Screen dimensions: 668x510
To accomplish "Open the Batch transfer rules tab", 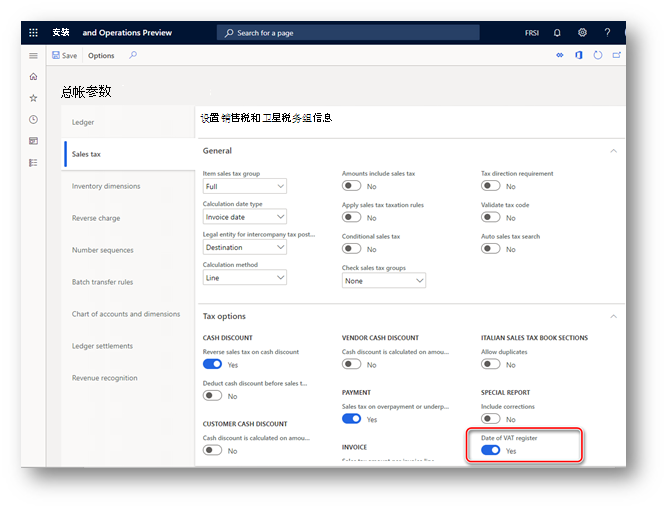I will click(128, 282).
